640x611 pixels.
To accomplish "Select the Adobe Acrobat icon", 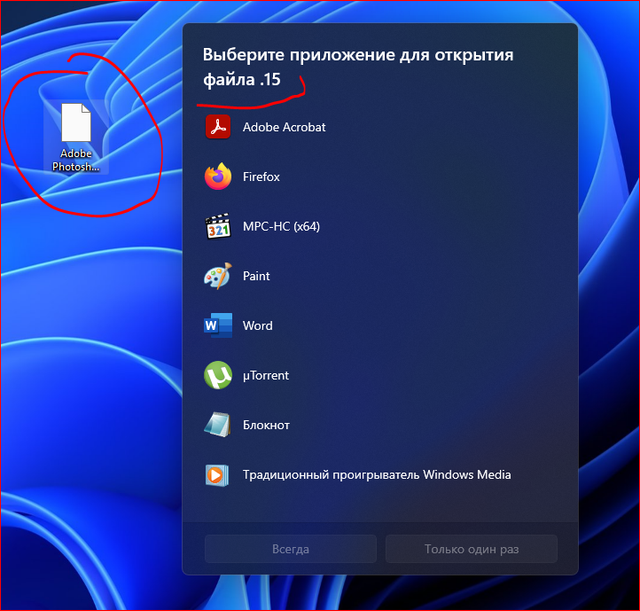I will 218,127.
